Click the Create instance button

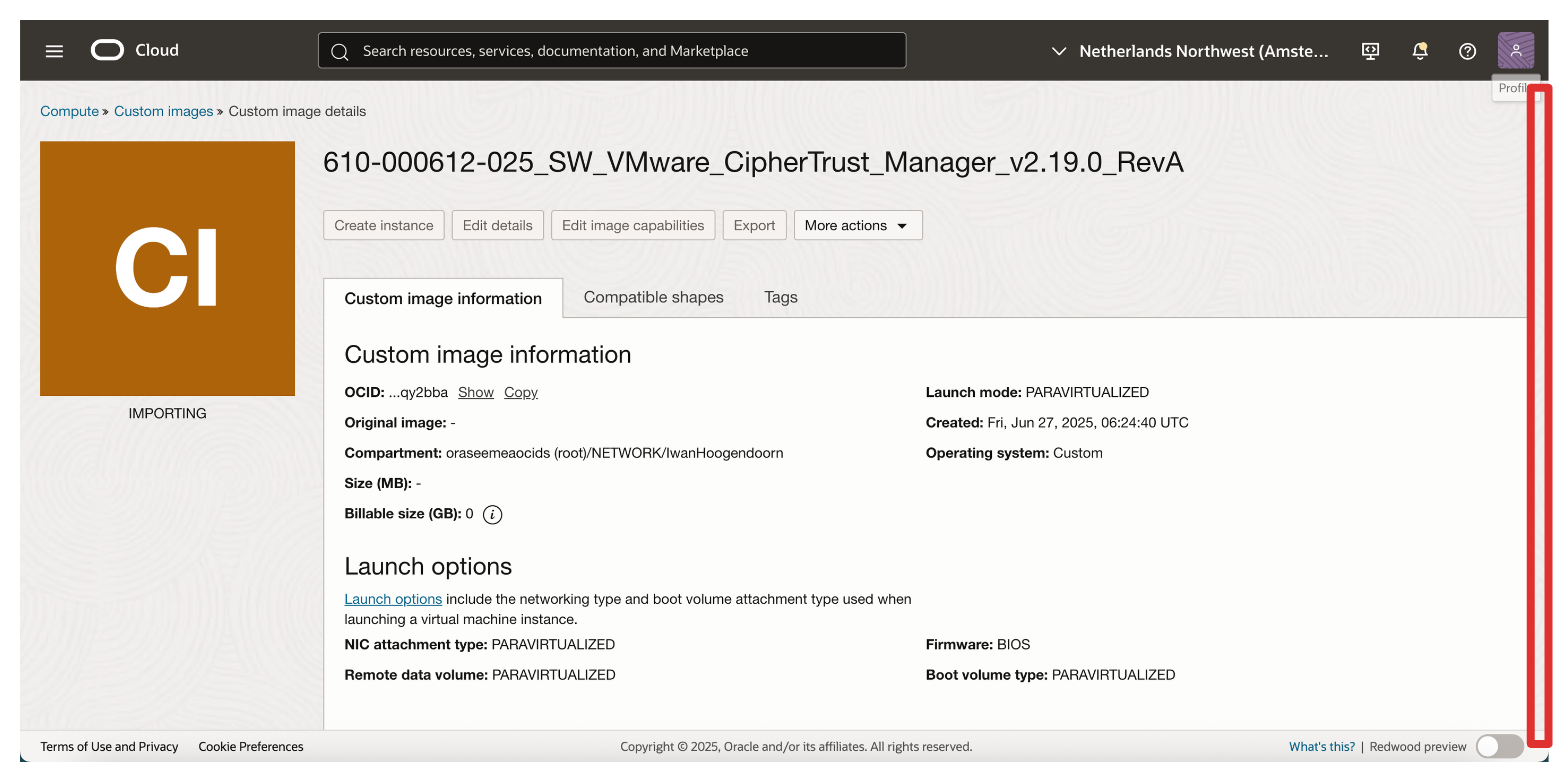383,225
